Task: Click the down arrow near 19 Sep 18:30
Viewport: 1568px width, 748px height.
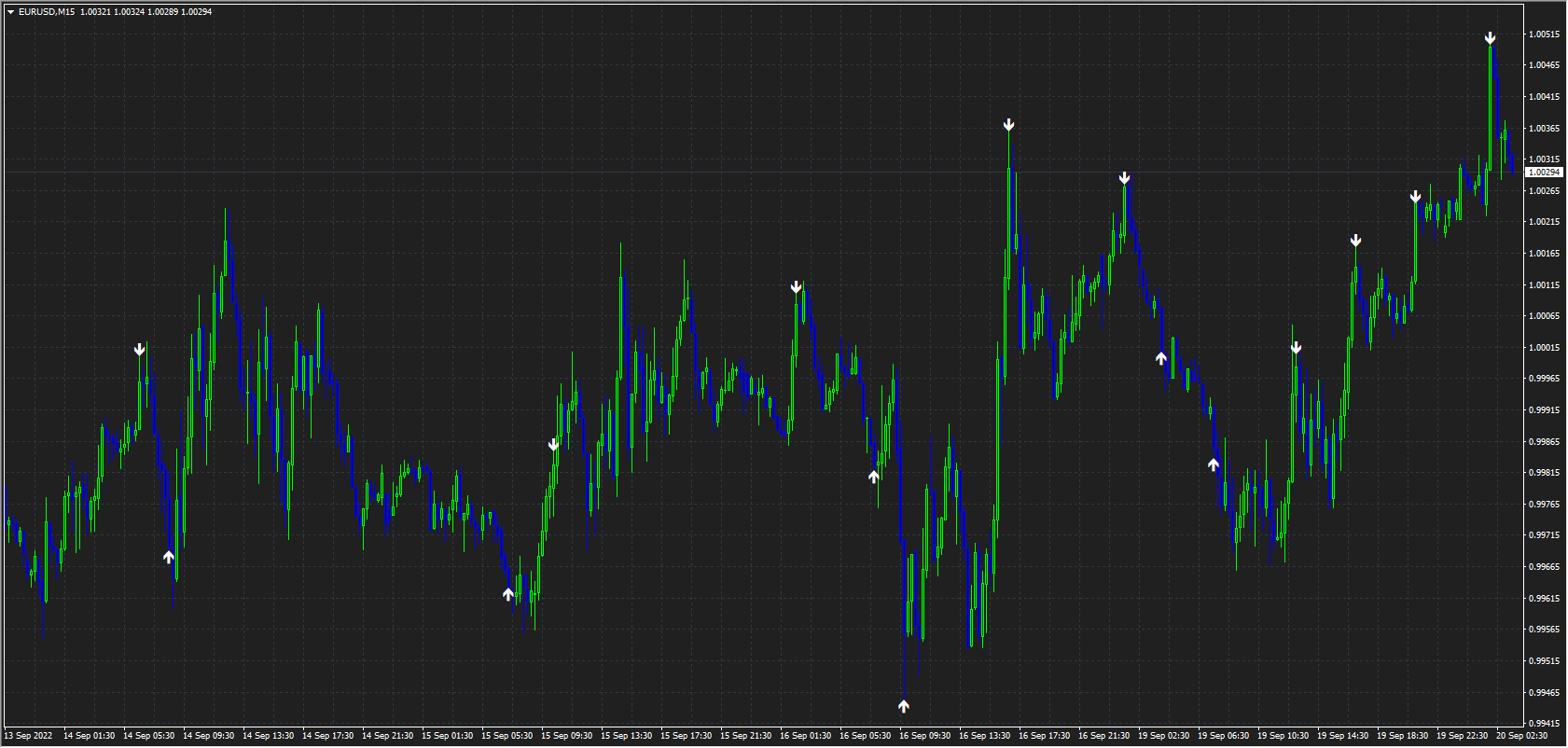Action: point(1416,197)
